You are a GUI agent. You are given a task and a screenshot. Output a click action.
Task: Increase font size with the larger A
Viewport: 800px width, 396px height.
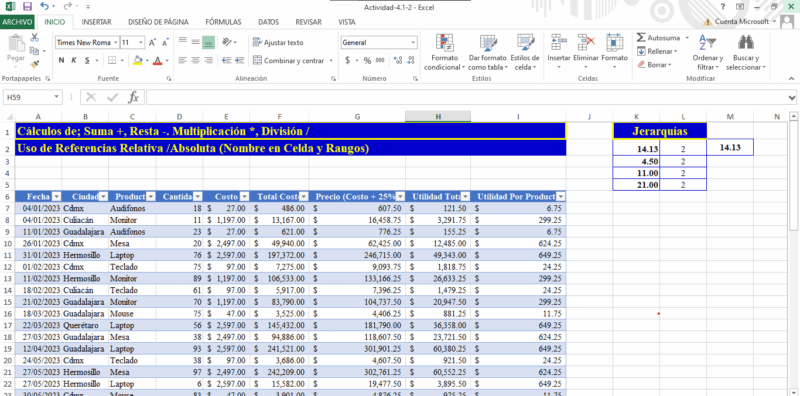(x=152, y=43)
